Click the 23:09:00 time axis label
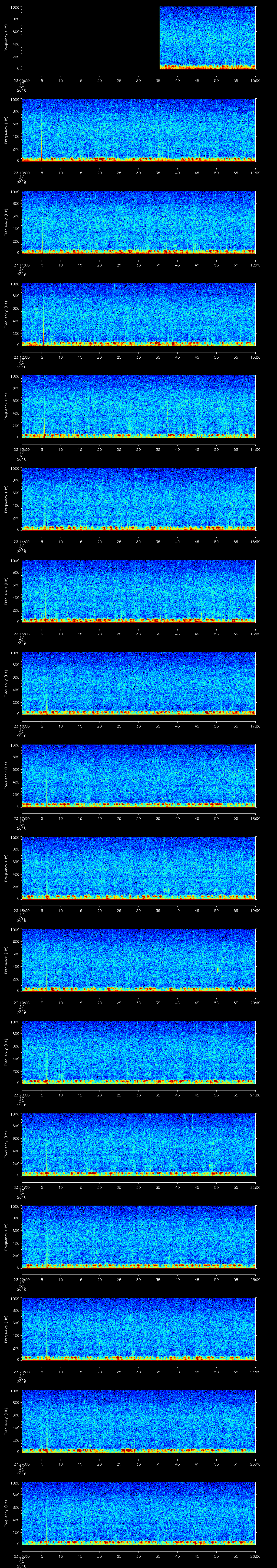The width and height of the screenshot is (277, 1568). pos(21,80)
